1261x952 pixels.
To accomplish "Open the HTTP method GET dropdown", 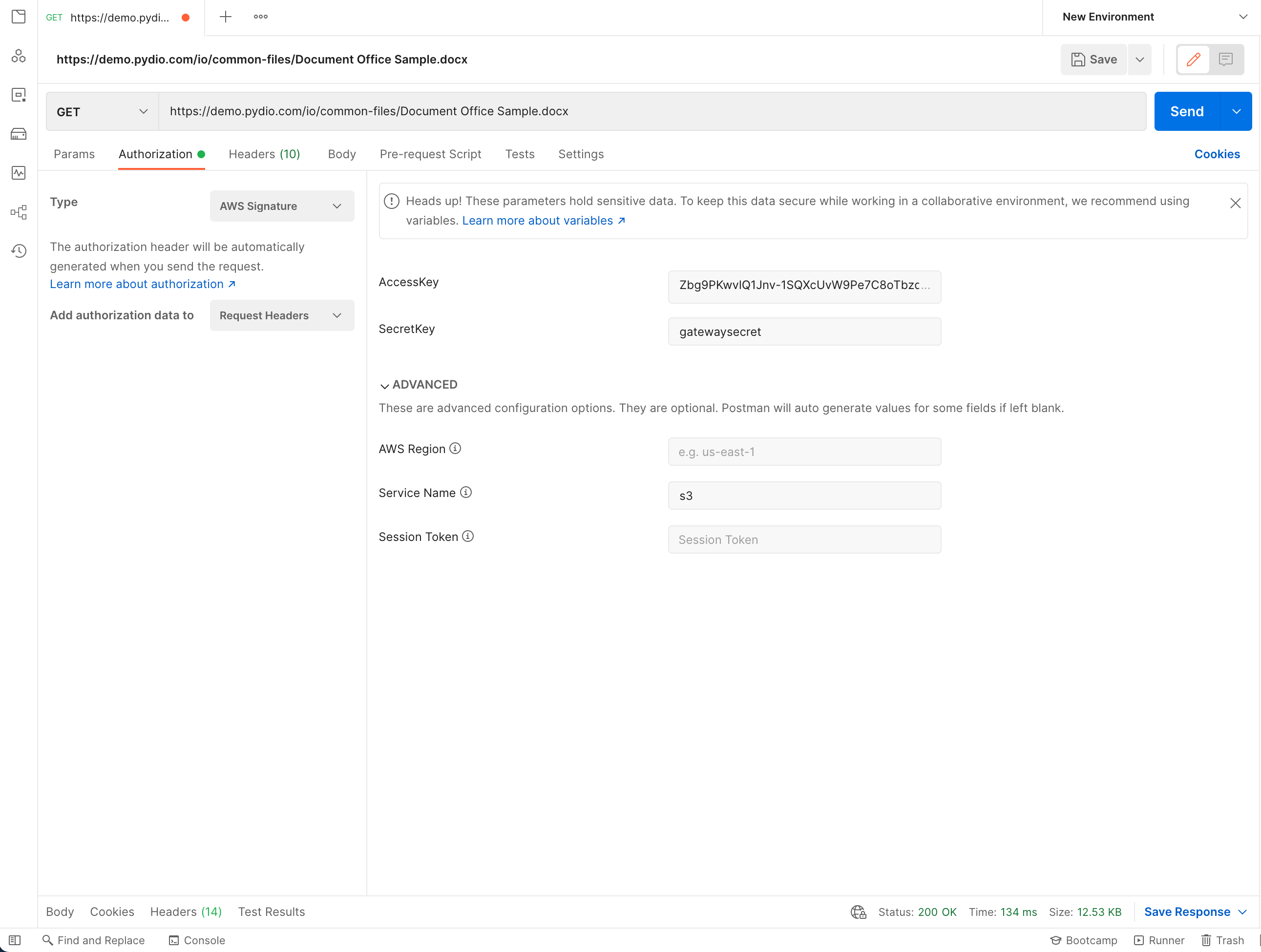I will coord(103,112).
